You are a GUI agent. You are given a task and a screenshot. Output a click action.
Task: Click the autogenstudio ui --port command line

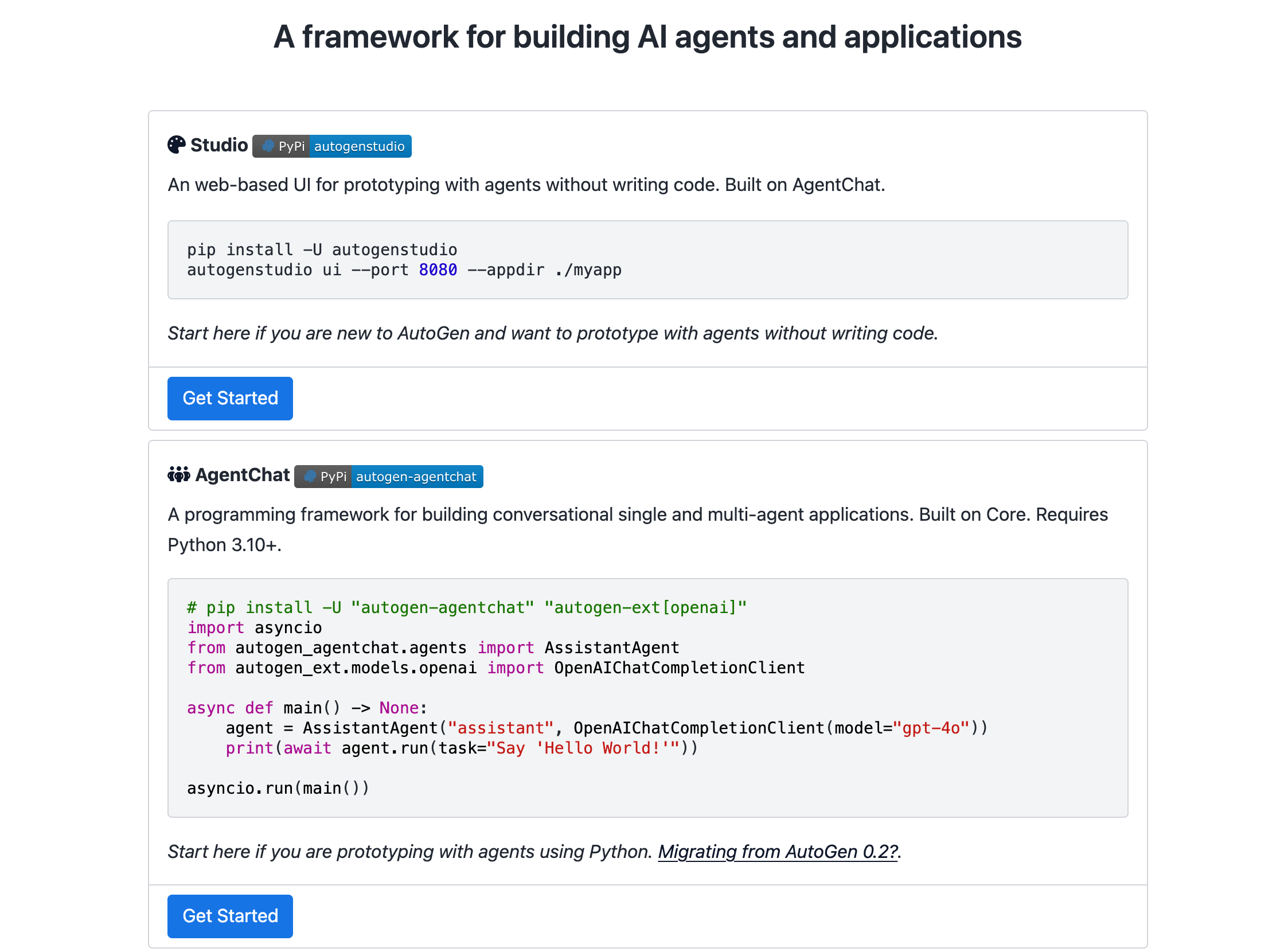[404, 270]
